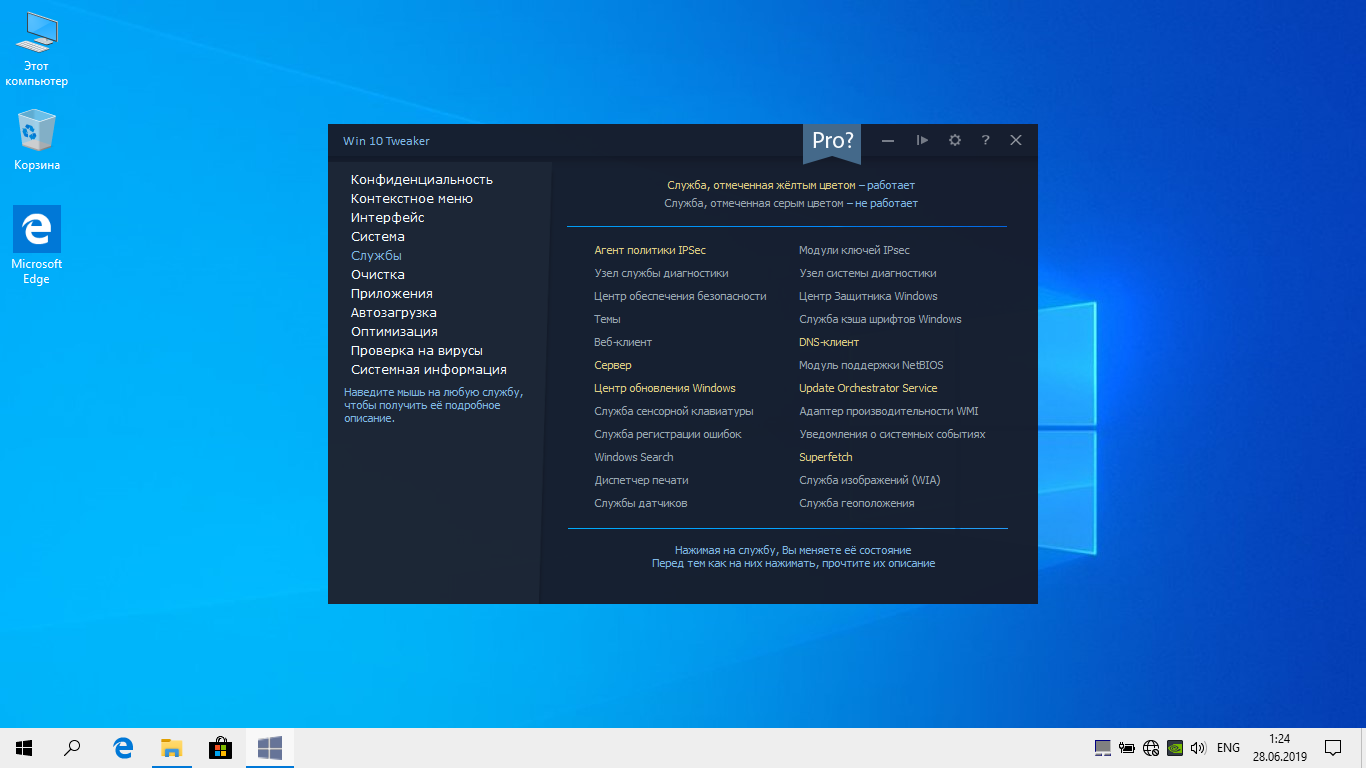Open Win 10 Tweaker settings gear
This screenshot has width=1366, height=768.
click(x=954, y=141)
